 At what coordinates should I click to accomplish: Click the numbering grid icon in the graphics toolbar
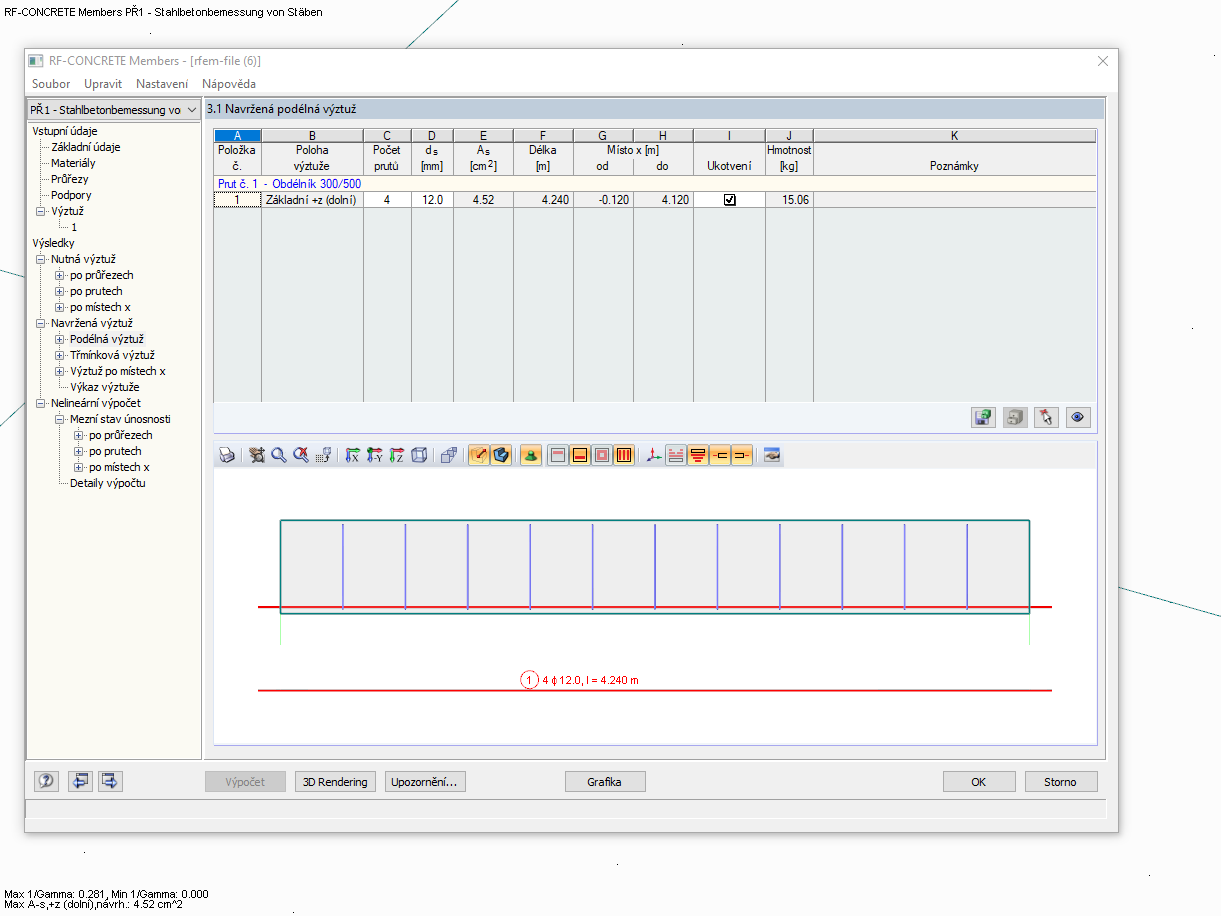[x=323, y=455]
